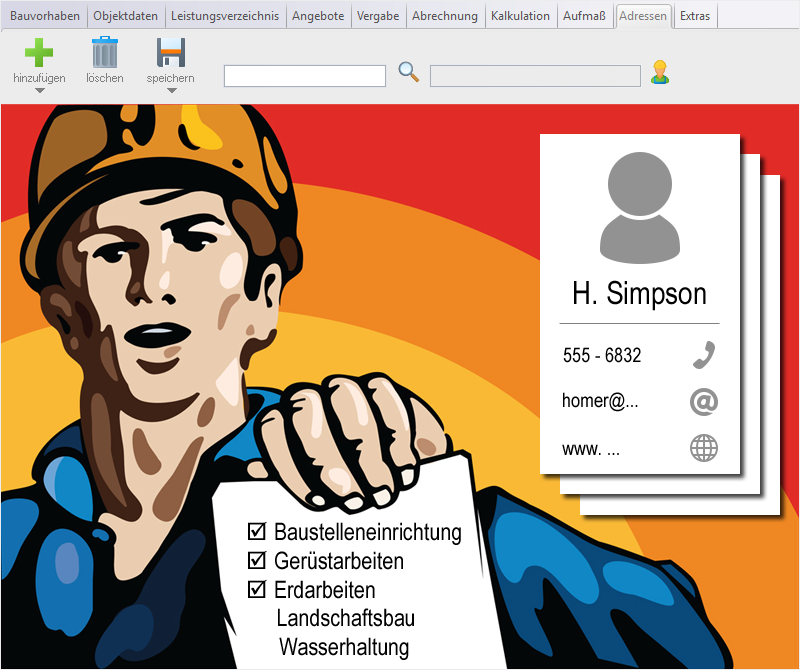The height and width of the screenshot is (670, 800).
Task: Open the Kalkulation tab
Action: pos(520,16)
